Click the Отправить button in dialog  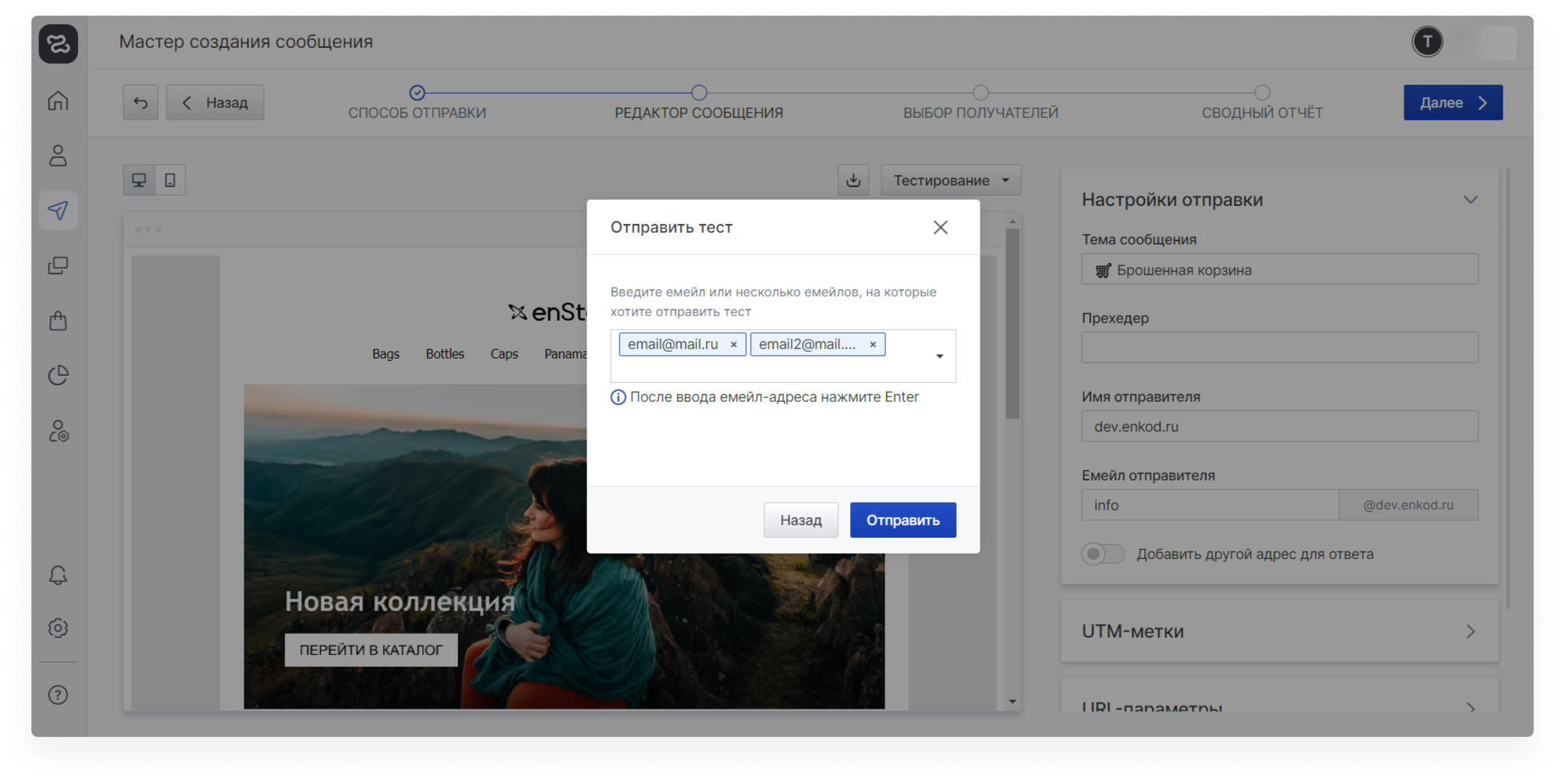(902, 520)
